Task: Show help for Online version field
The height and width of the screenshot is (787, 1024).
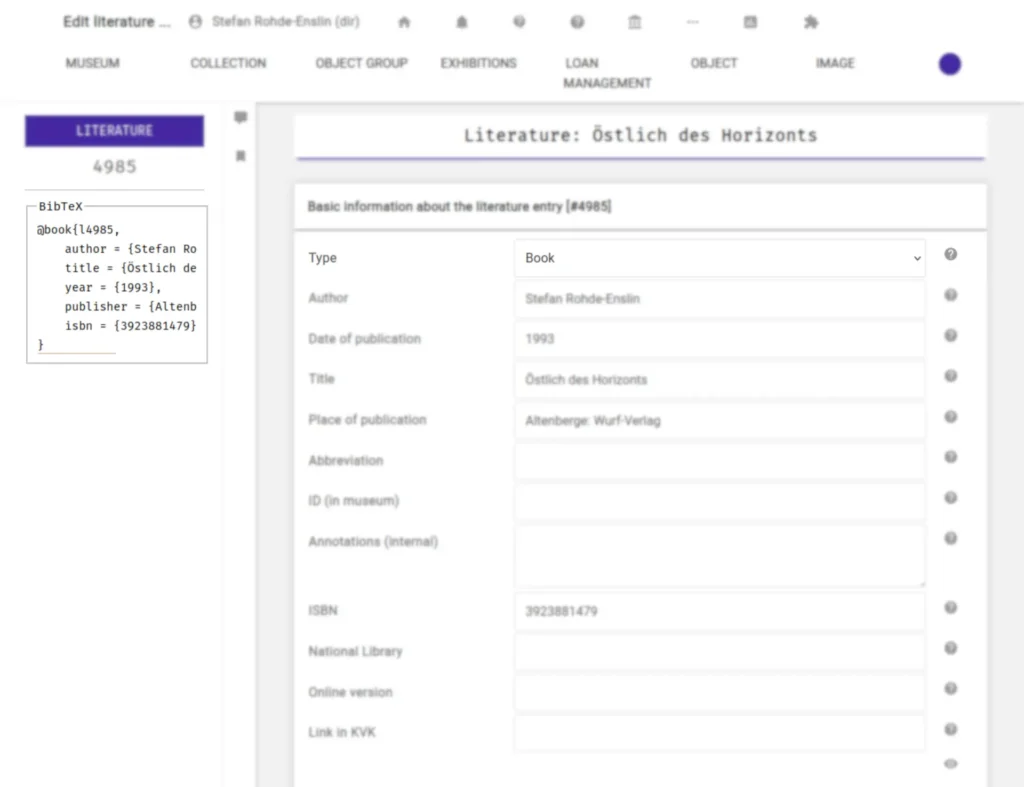Action: click(x=951, y=688)
